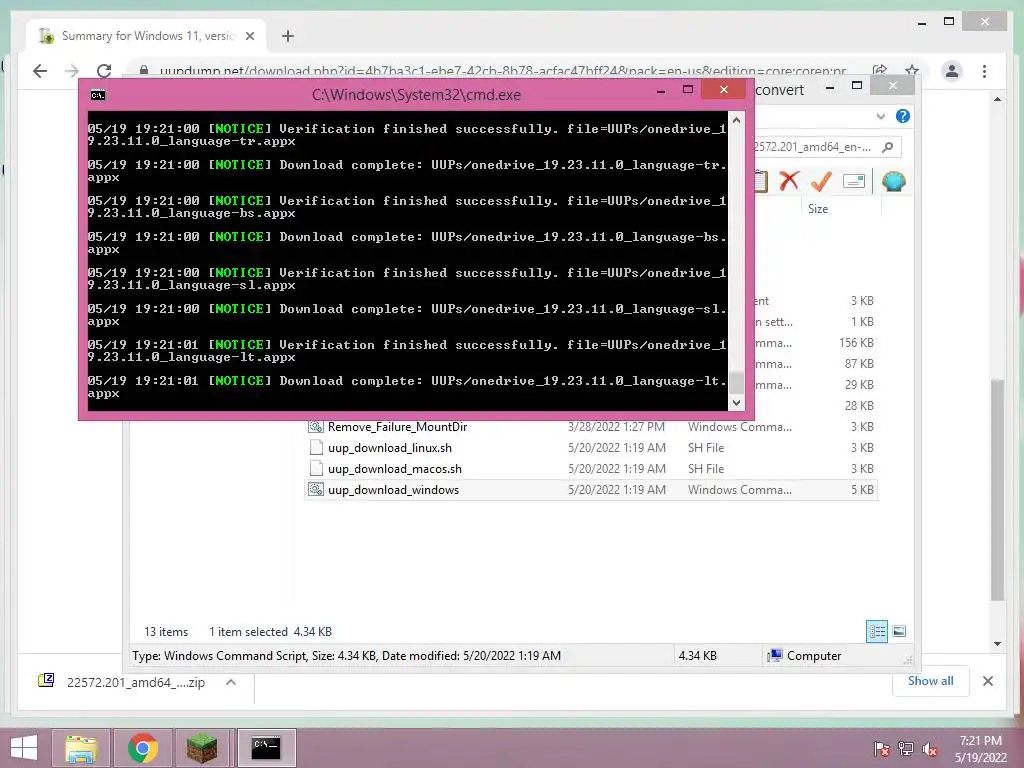Click the red X delete icon
The width and height of the screenshot is (1024, 768).
click(x=789, y=181)
